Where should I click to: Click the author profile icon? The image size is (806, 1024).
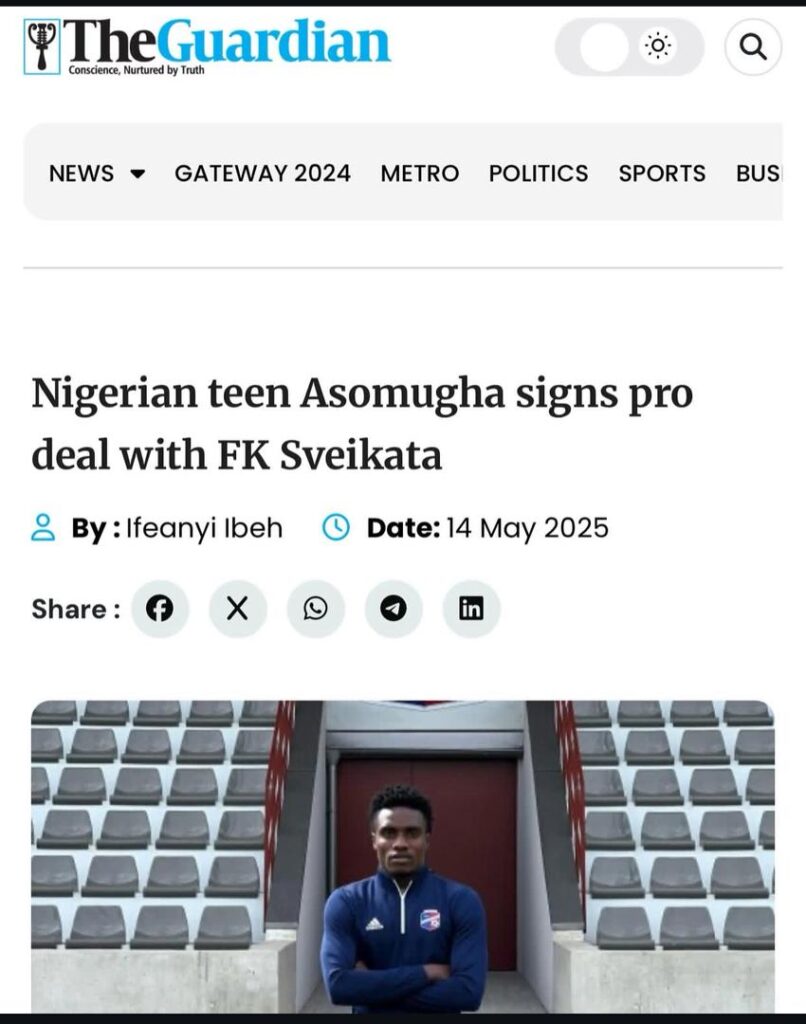pyautogui.click(x=43, y=527)
